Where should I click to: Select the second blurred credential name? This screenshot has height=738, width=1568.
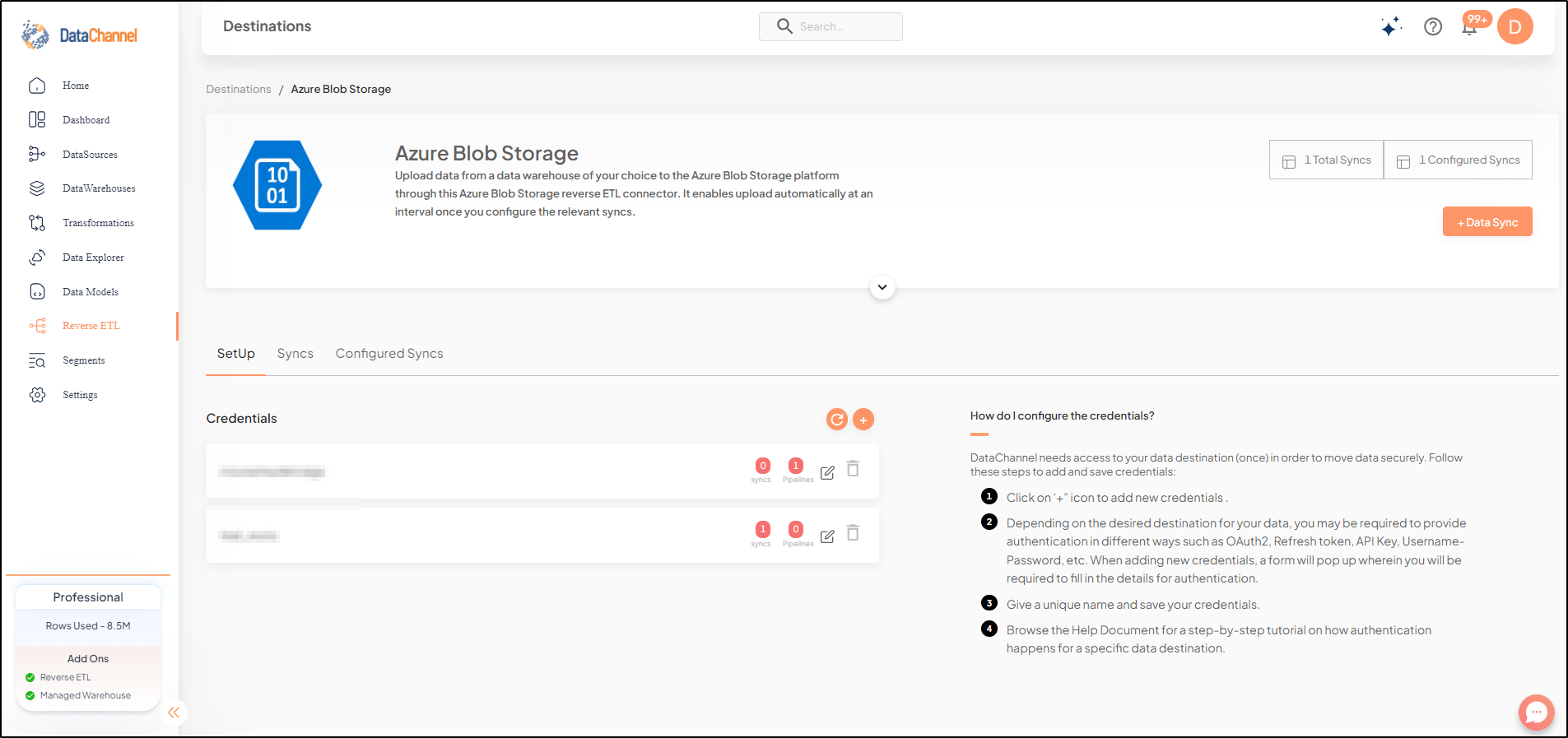point(249,536)
